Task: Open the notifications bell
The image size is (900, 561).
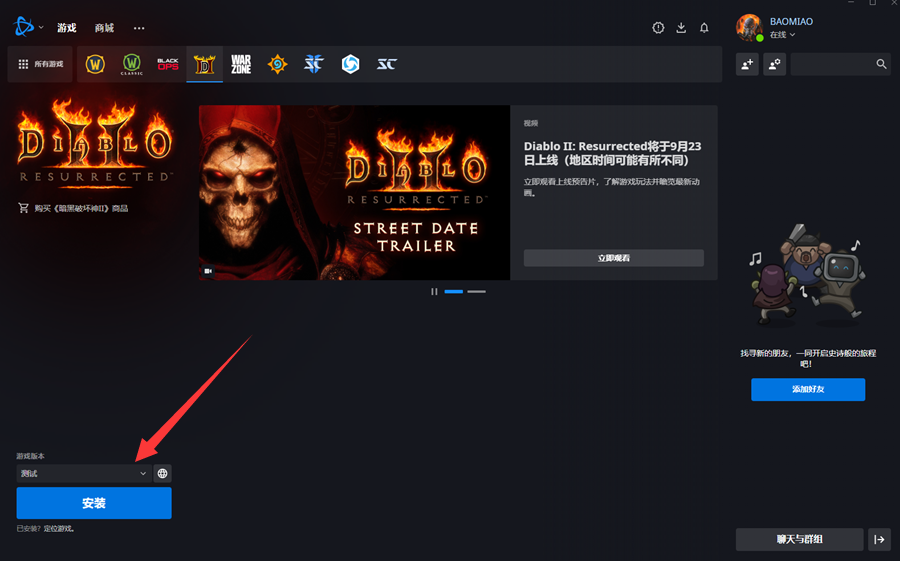Action: click(x=704, y=28)
